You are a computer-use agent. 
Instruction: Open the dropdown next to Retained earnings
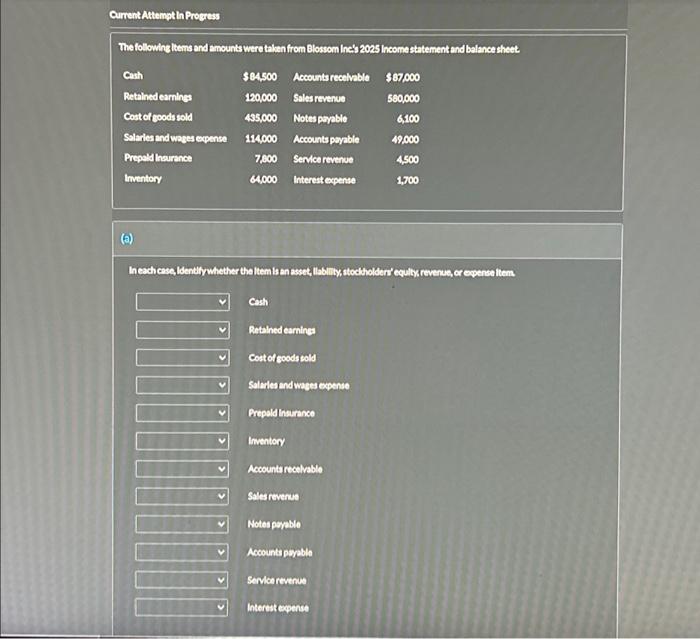point(183,330)
